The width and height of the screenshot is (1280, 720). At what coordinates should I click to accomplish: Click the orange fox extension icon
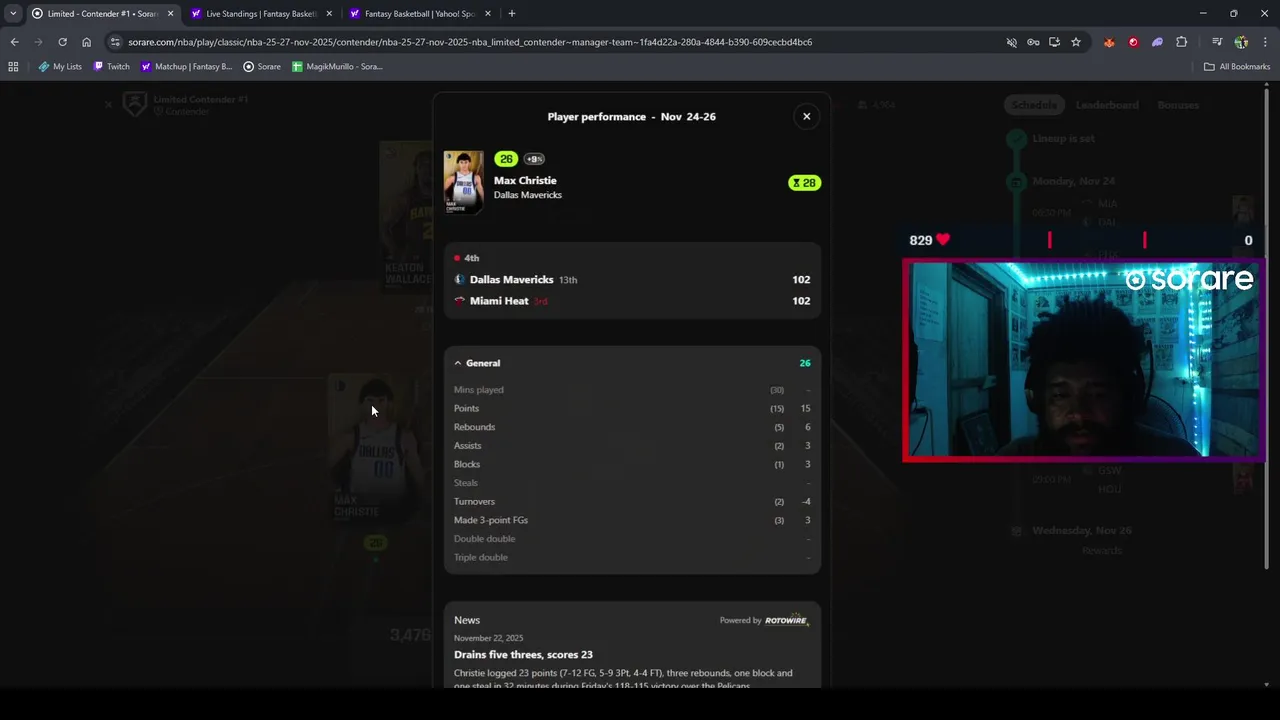1109,42
